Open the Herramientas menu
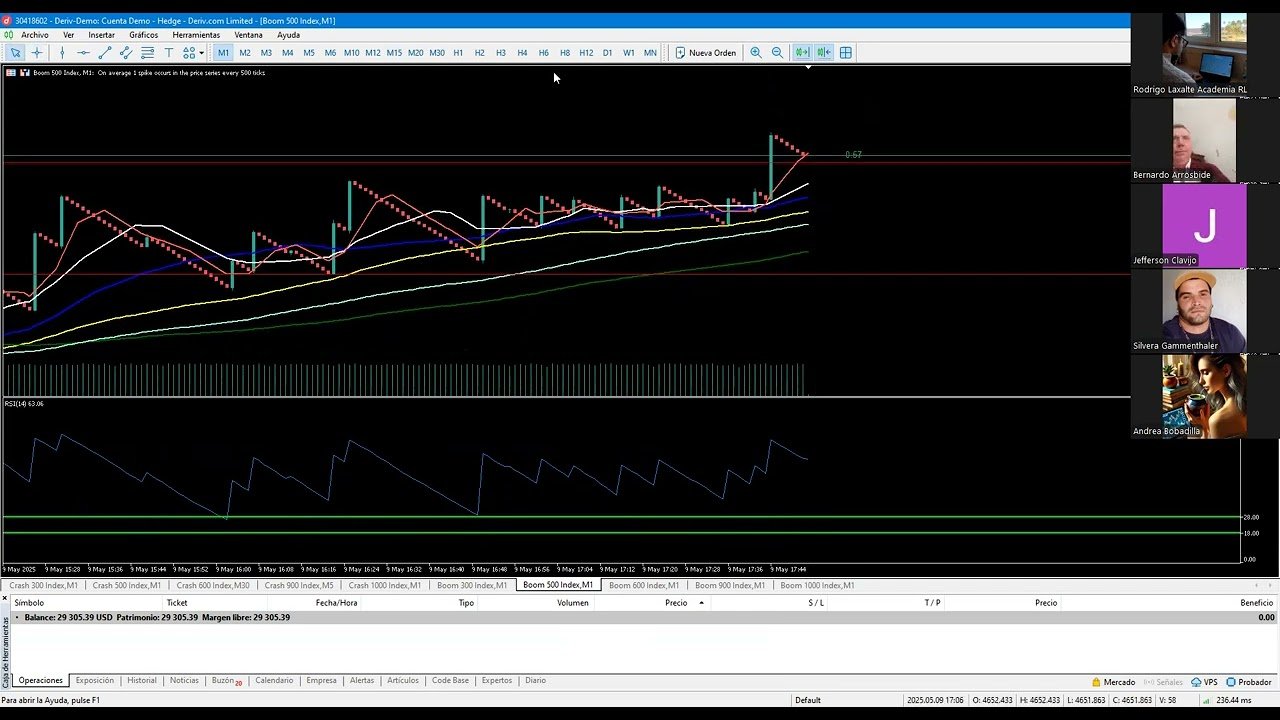The image size is (1280, 720). pos(196,33)
